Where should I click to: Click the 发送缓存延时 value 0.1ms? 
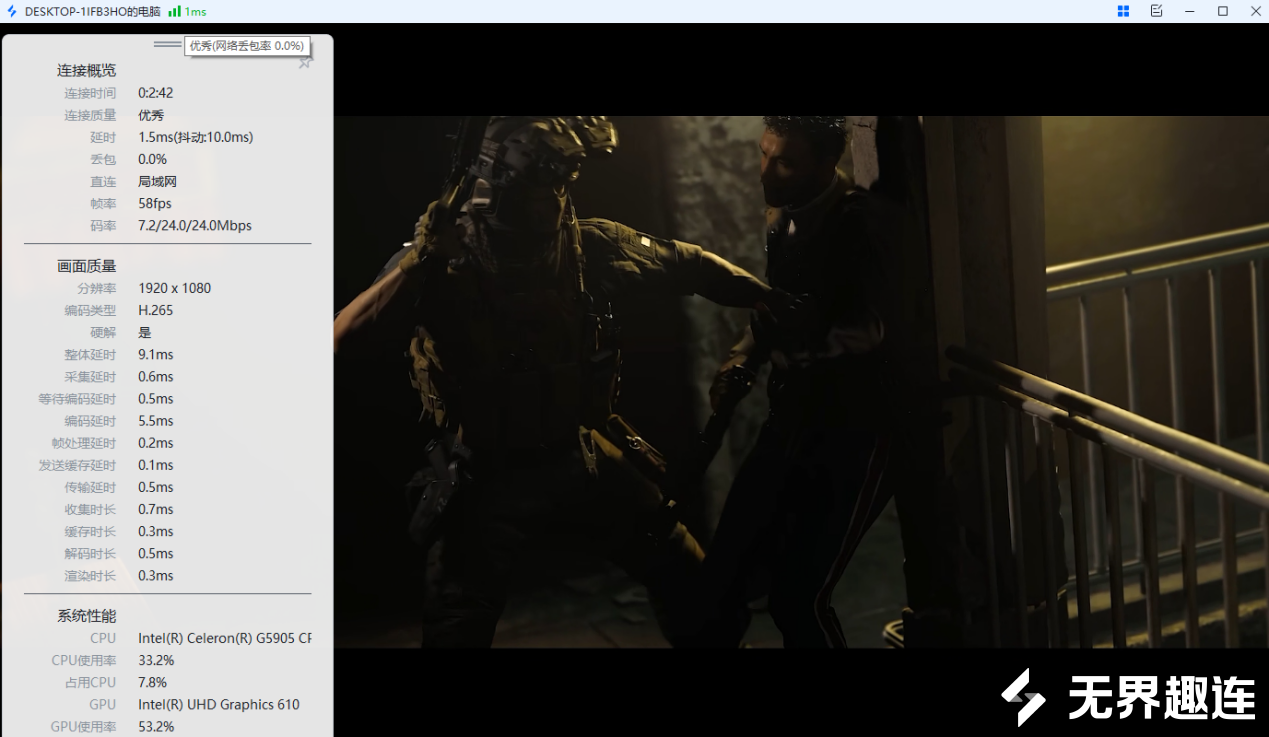156,464
